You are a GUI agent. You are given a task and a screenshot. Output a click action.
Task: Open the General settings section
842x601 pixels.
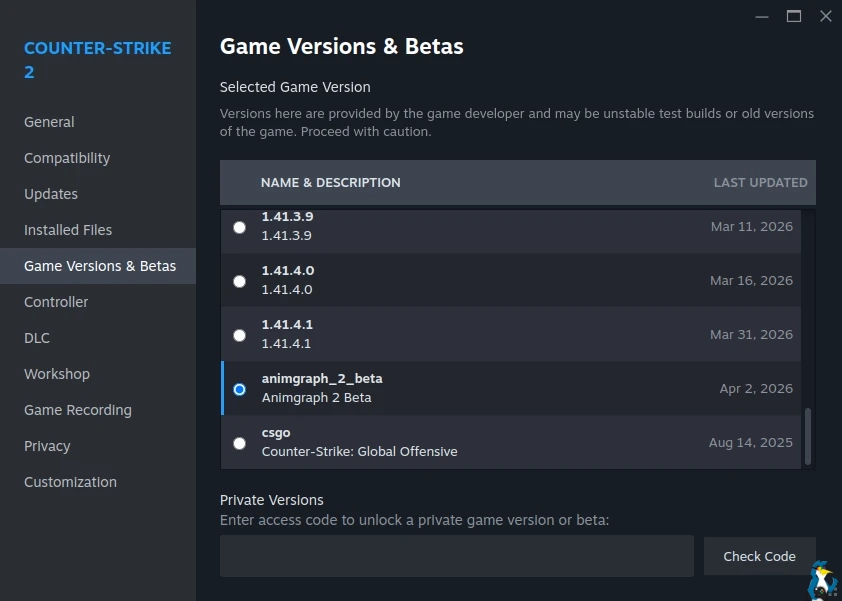[49, 122]
